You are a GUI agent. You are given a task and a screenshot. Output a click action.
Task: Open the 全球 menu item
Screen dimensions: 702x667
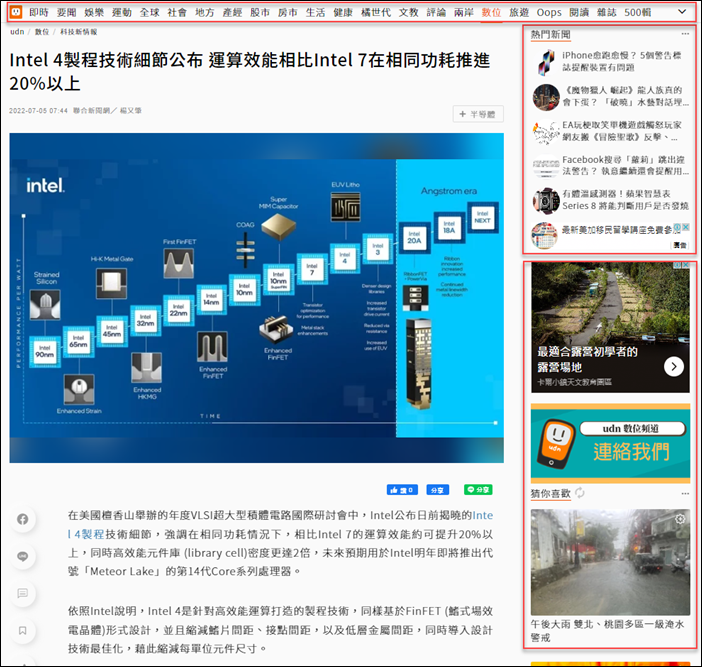pos(150,13)
